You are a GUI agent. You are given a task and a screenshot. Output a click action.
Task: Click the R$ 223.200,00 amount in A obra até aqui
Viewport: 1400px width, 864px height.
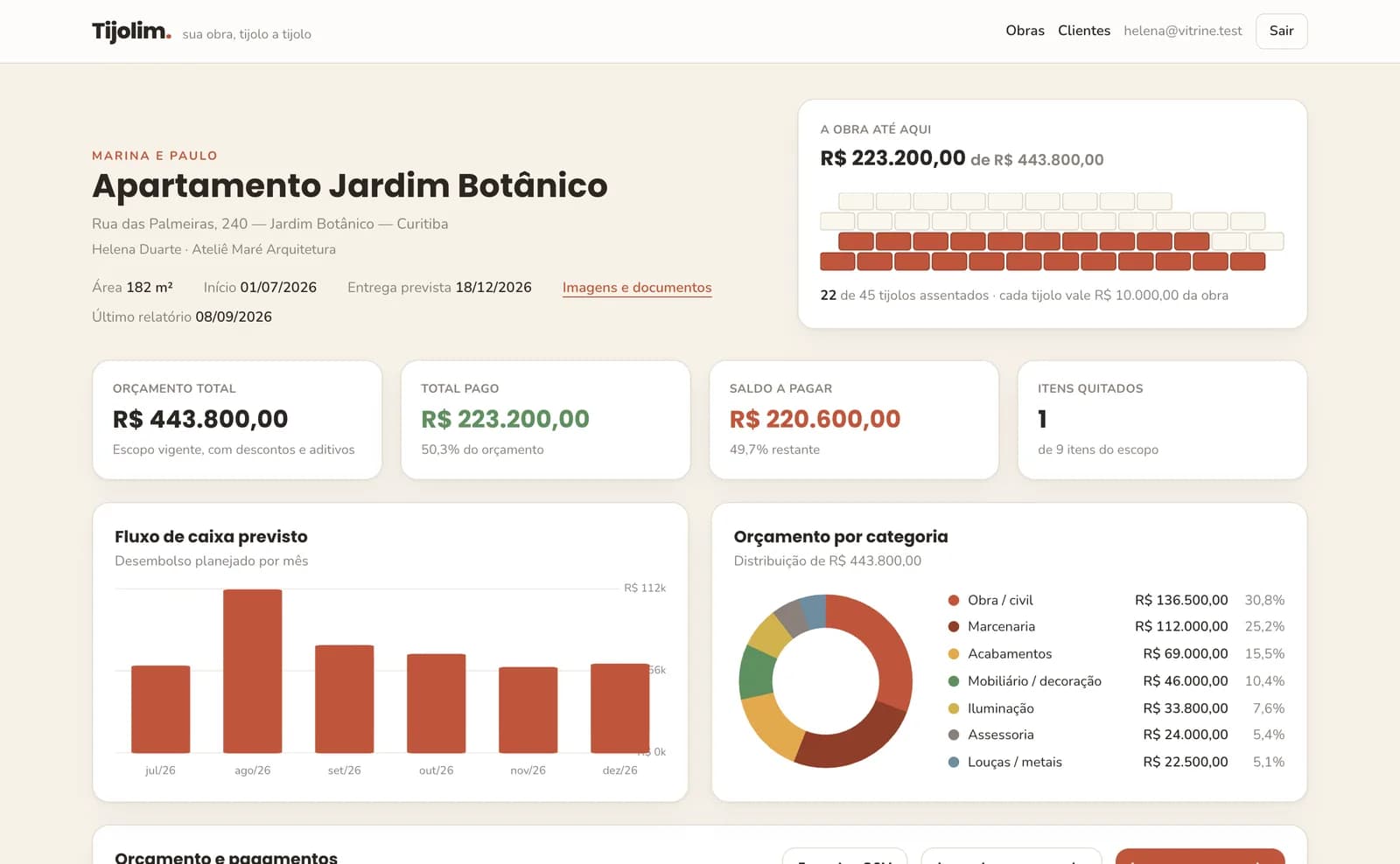pos(892,158)
